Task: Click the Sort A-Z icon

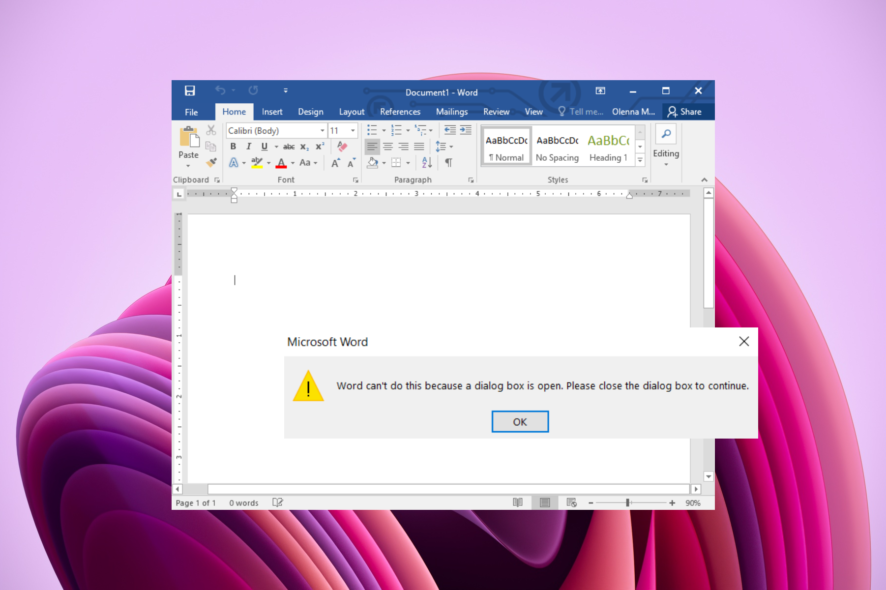Action: [427, 163]
